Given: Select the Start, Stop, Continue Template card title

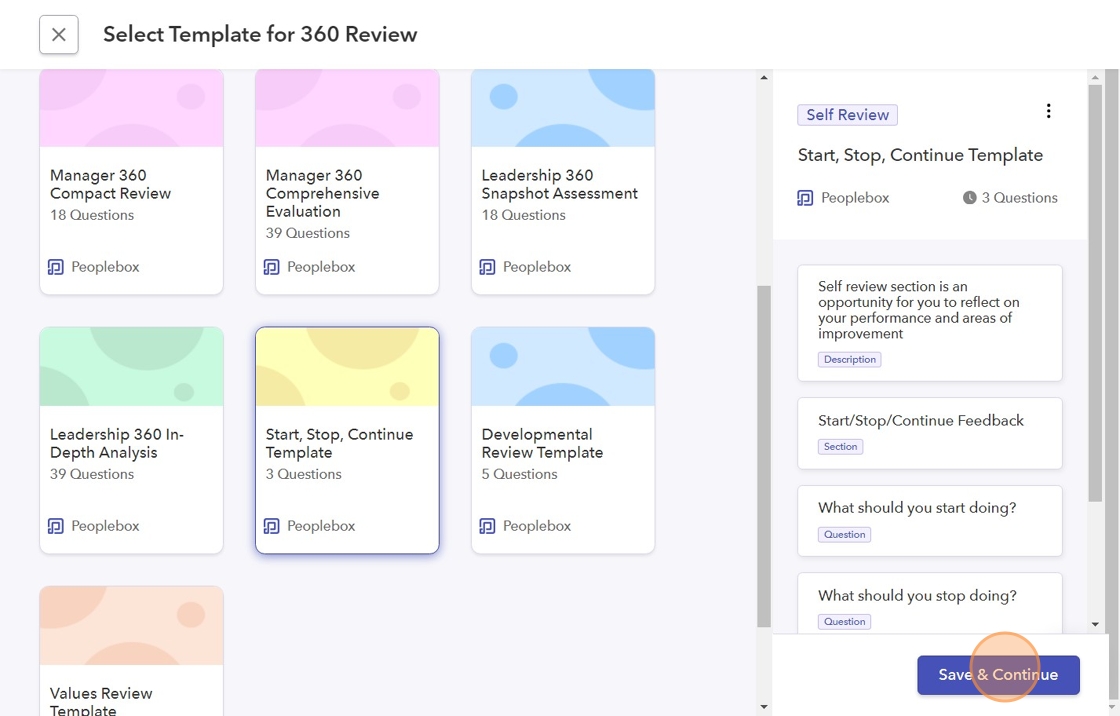Looking at the screenshot, I should coord(339,443).
